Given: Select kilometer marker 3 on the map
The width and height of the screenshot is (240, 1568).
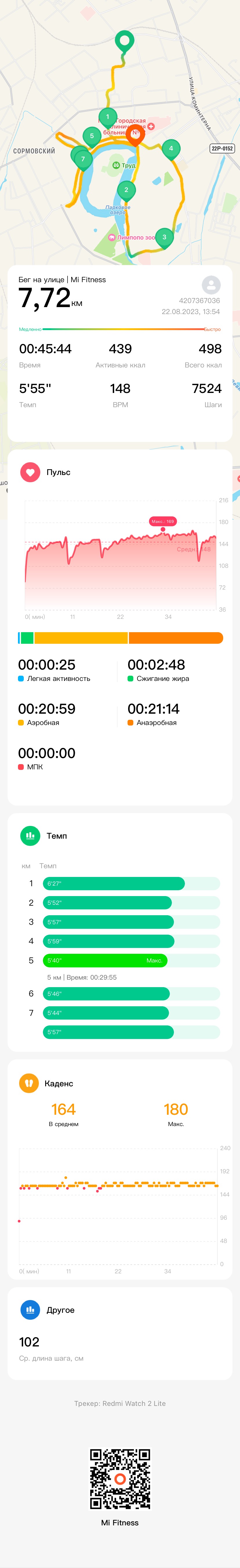Looking at the screenshot, I should 164,238.
